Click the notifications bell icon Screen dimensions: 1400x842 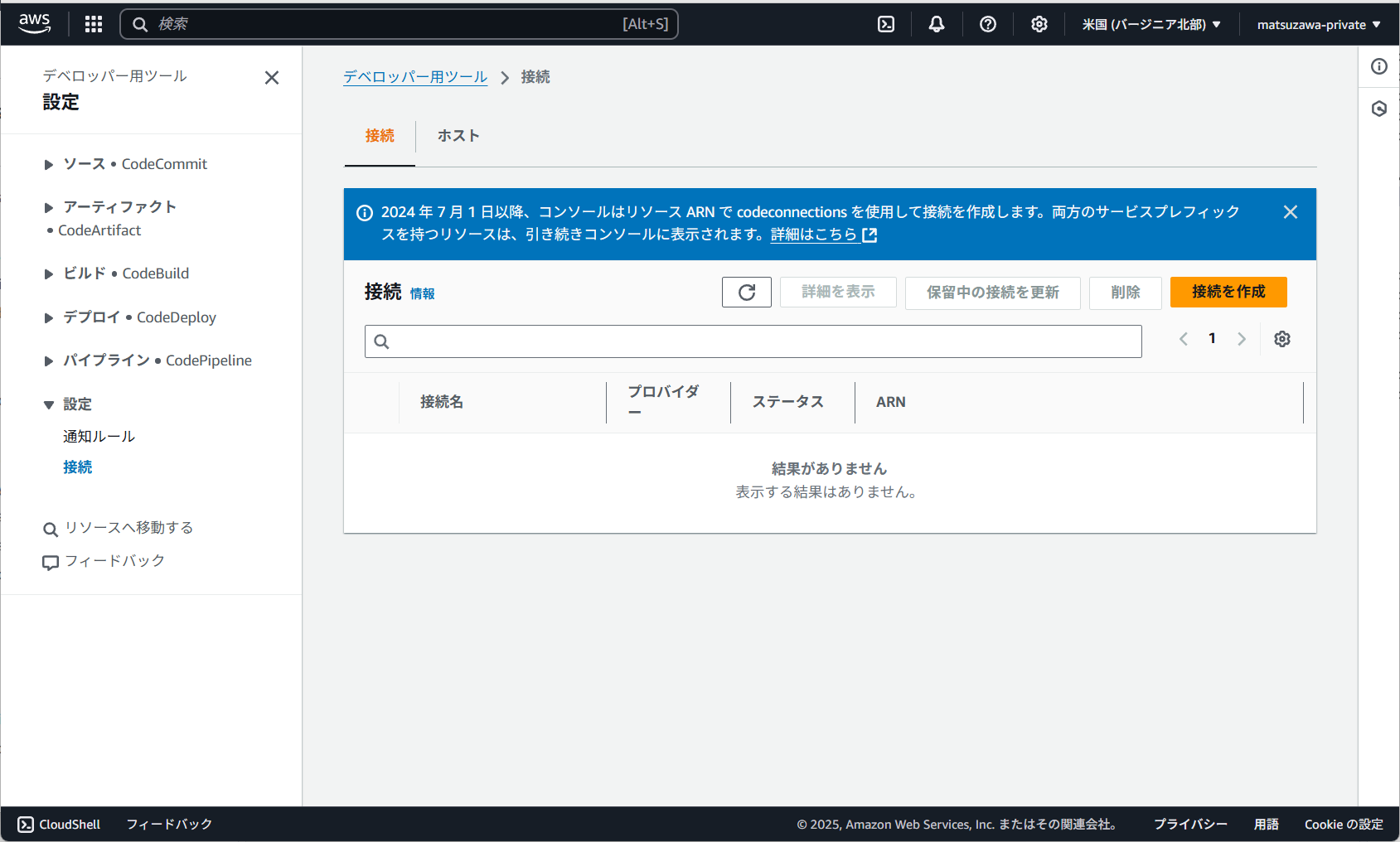[936, 24]
